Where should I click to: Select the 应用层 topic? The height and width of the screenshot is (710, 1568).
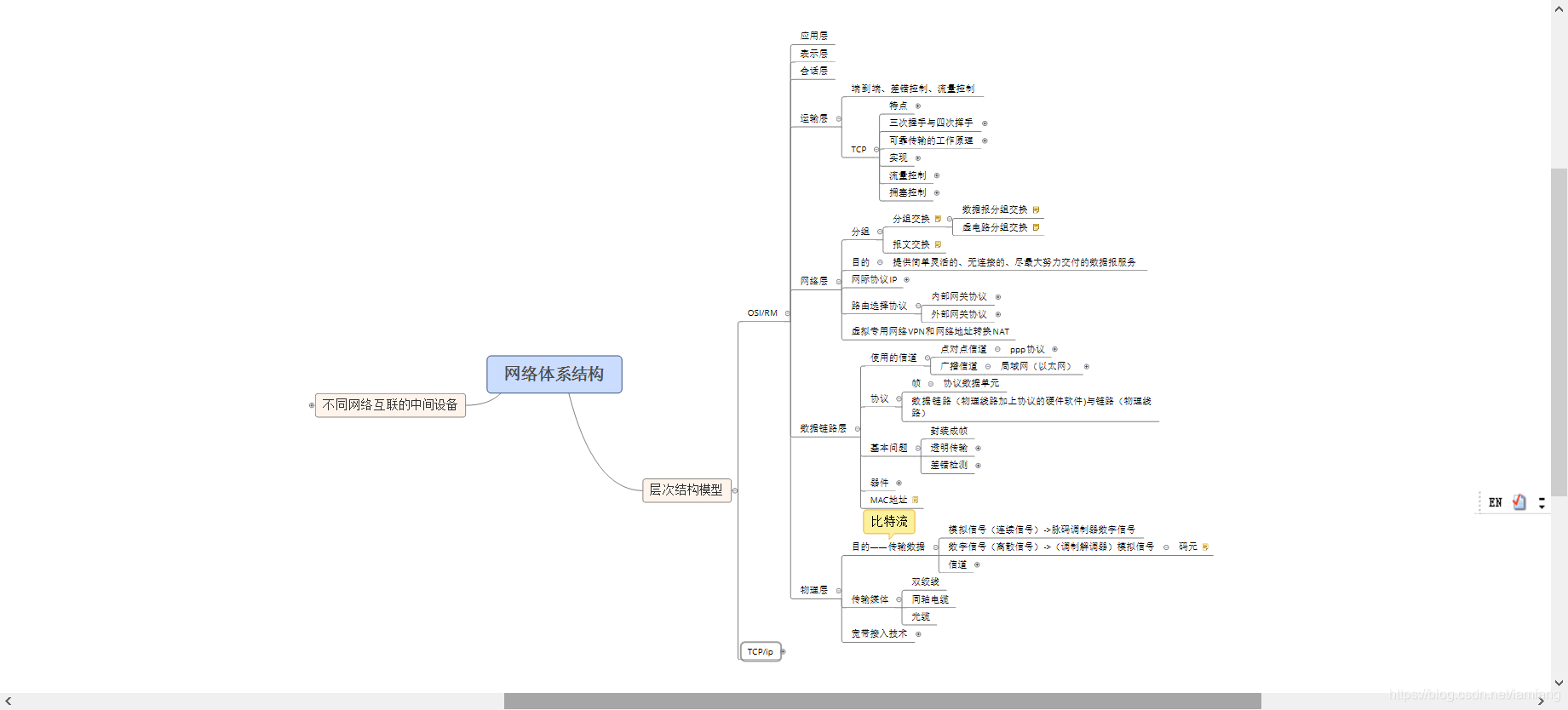click(814, 36)
